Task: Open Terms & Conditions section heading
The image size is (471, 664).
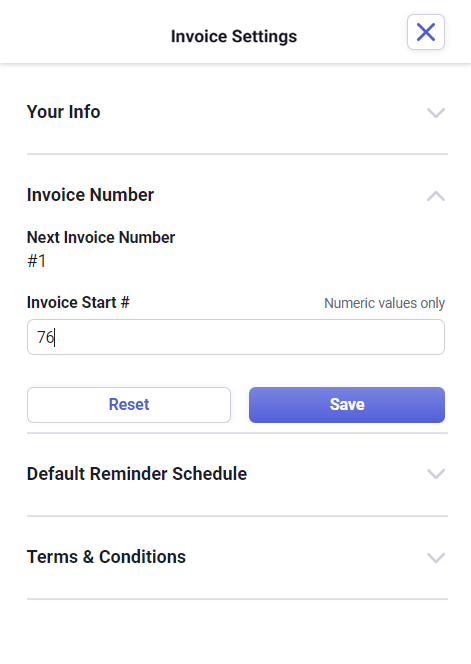Action: pos(106,556)
